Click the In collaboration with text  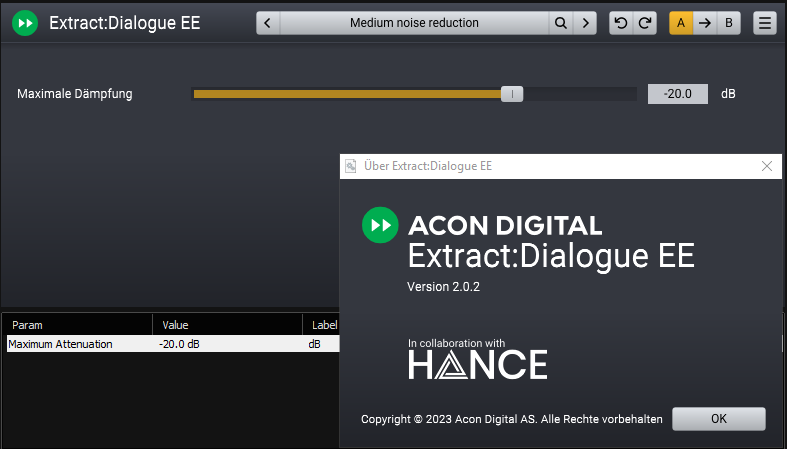pyautogui.click(x=456, y=343)
